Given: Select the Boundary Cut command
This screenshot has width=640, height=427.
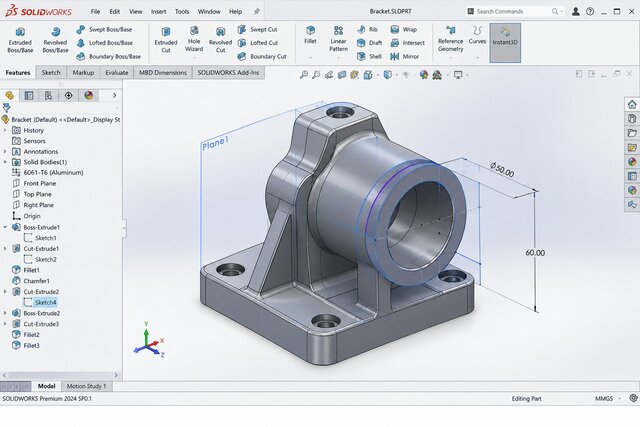Looking at the screenshot, I should pos(262,56).
